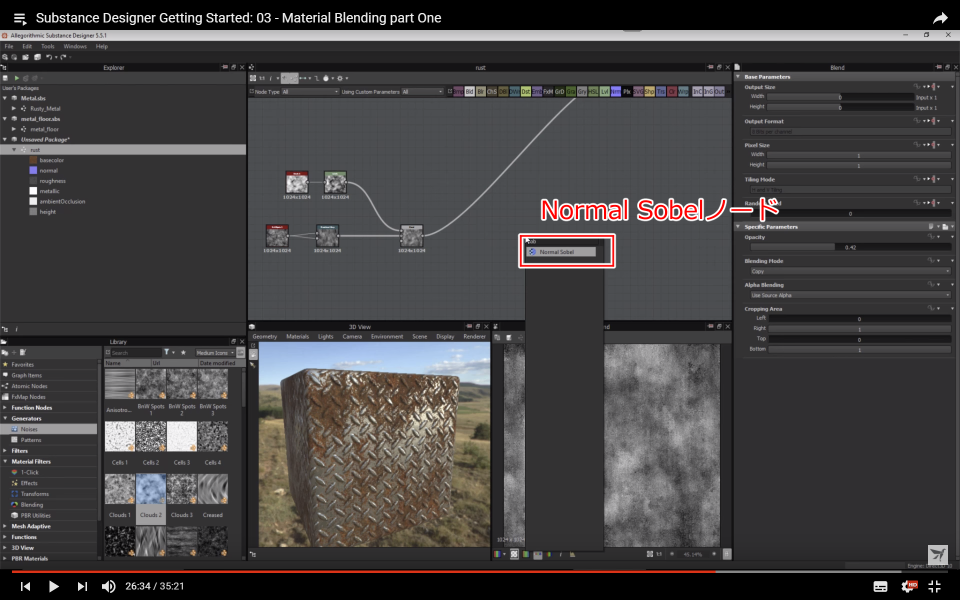Add an FX-Map node via FxM shortcut
The width and height of the screenshot is (960, 600).
549,92
